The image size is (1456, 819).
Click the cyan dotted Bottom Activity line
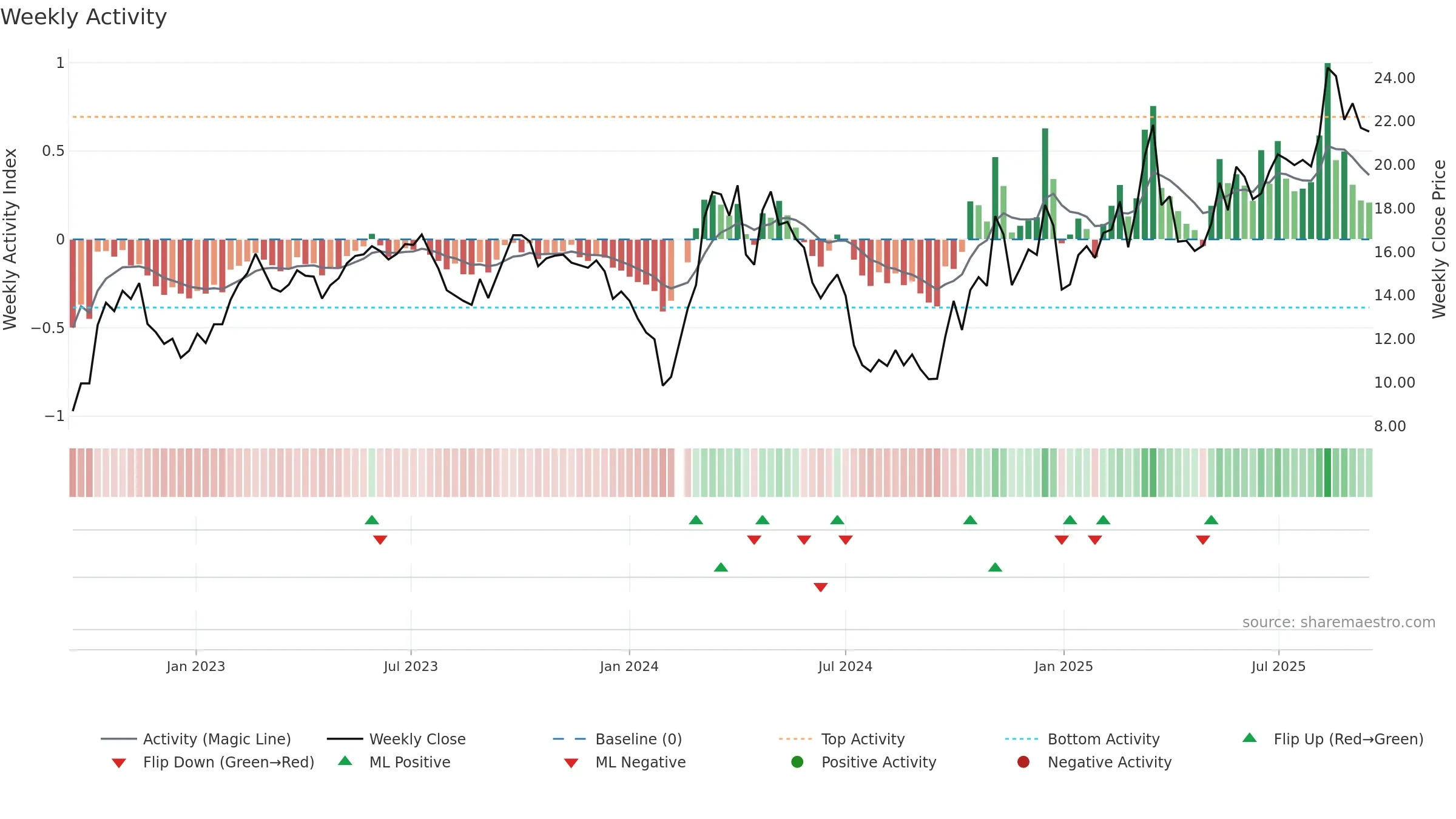tap(721, 308)
